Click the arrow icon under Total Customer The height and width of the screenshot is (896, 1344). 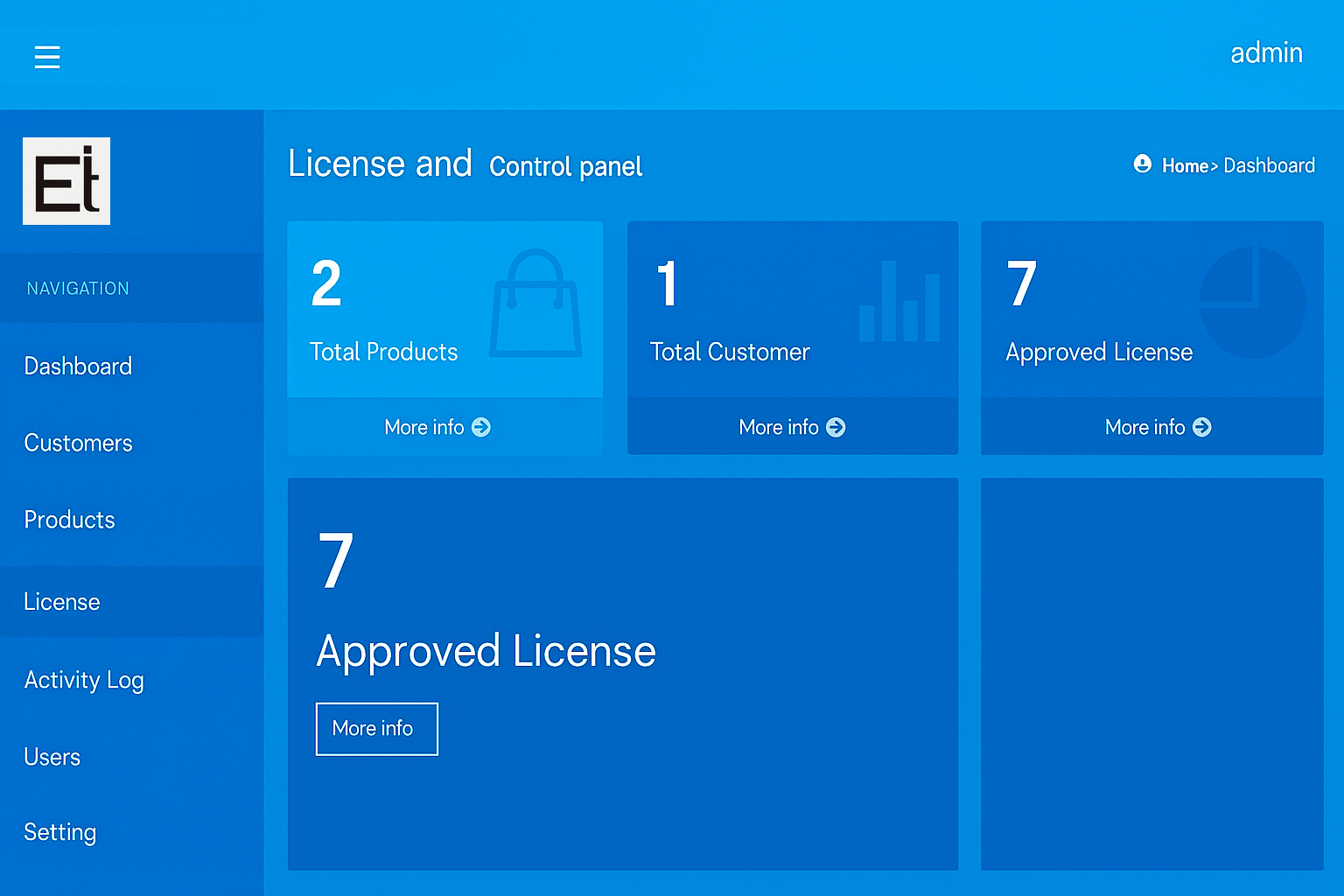[x=836, y=427]
